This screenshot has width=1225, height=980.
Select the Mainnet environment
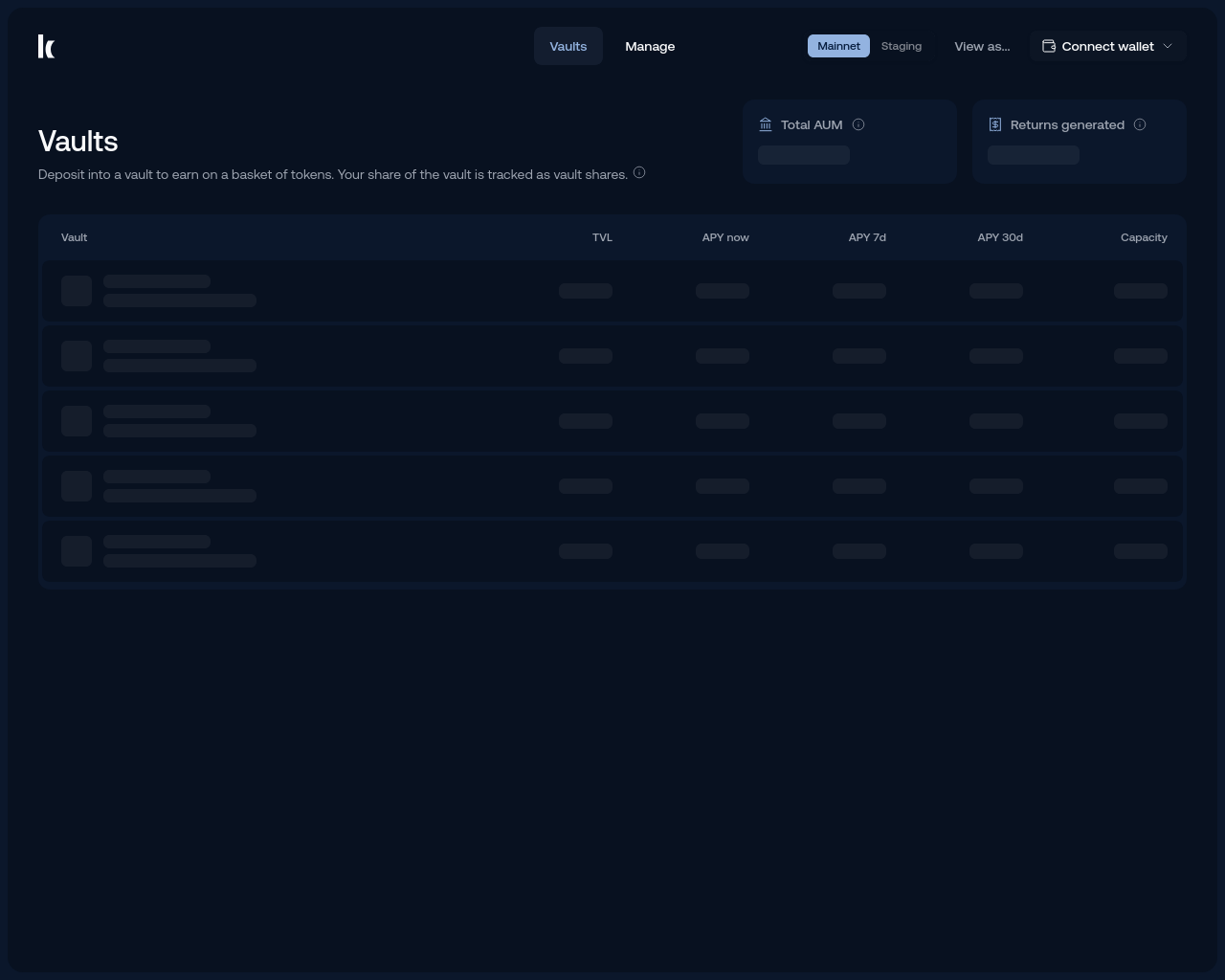pyautogui.click(x=838, y=46)
